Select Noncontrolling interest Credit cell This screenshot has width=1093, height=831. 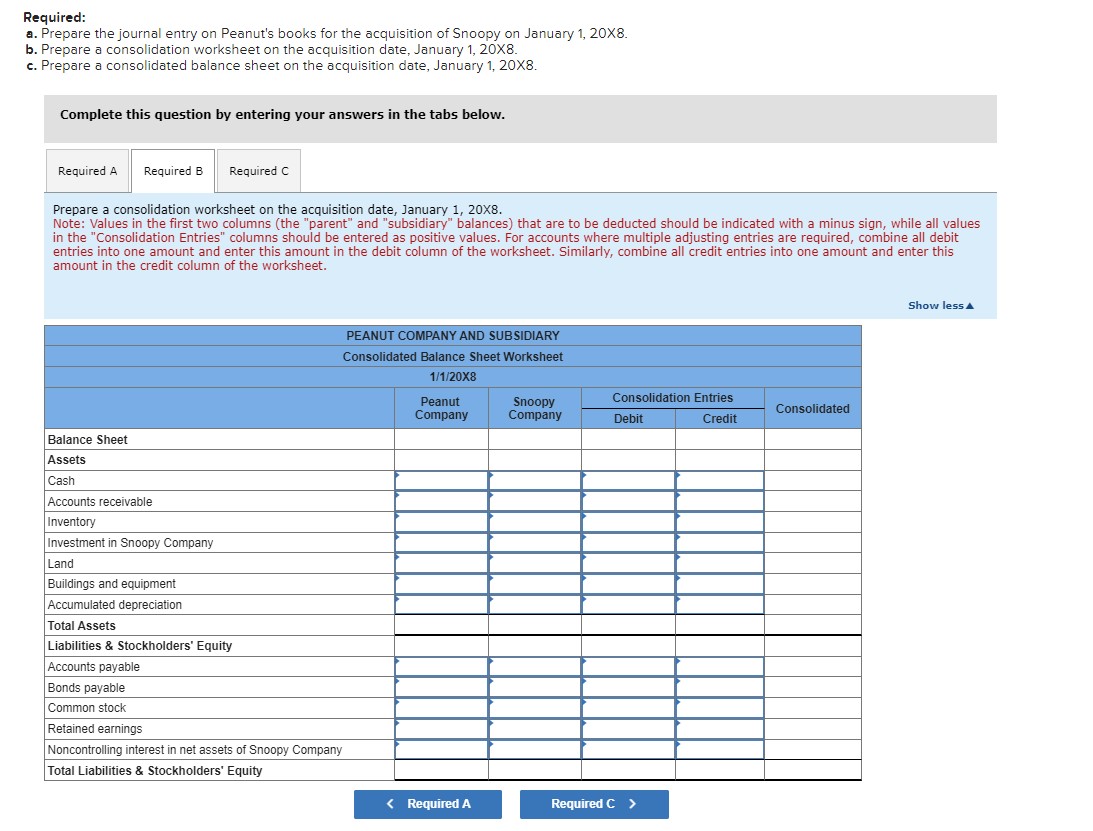[x=719, y=749]
